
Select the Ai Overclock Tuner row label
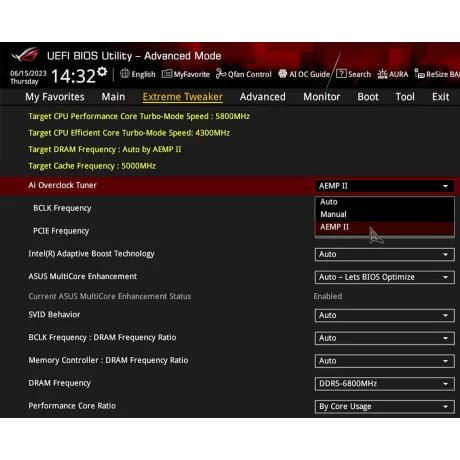[62, 185]
